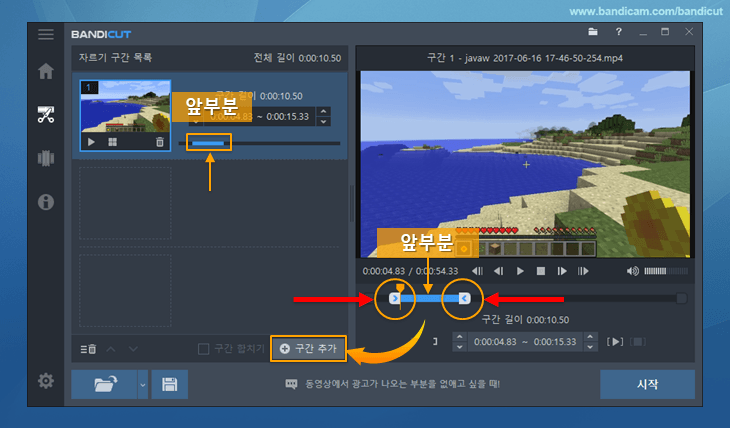Viewport: 730px width, 428px height.
Task: Step back one frame button
Action: pyautogui.click(x=499, y=271)
